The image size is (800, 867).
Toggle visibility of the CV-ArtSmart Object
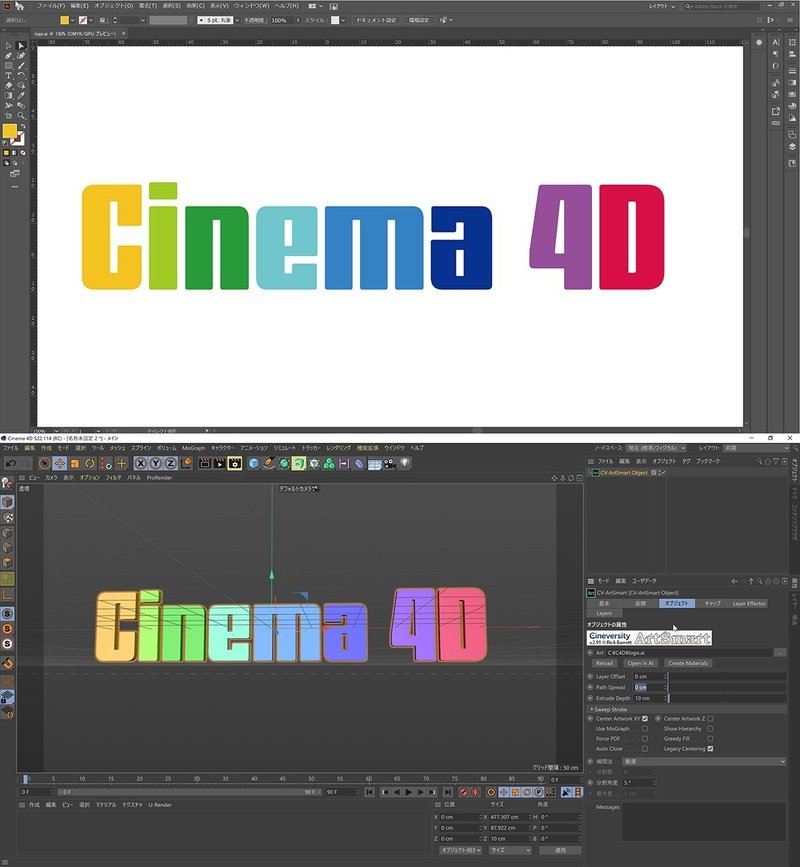661,472
